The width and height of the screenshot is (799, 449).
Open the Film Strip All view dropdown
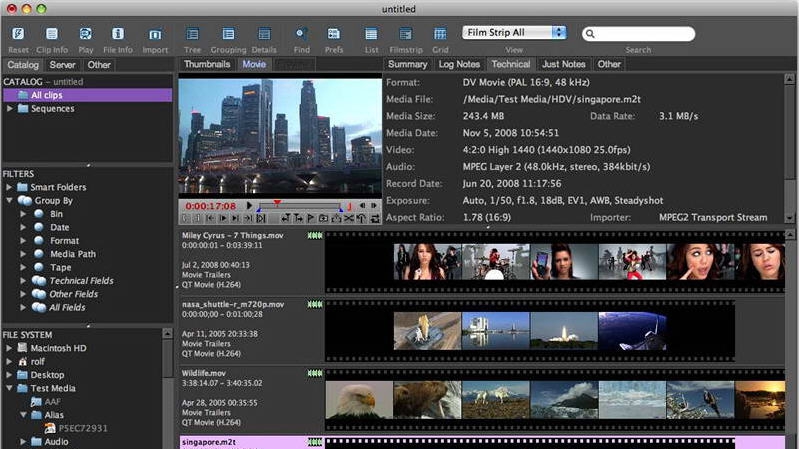tap(514, 33)
